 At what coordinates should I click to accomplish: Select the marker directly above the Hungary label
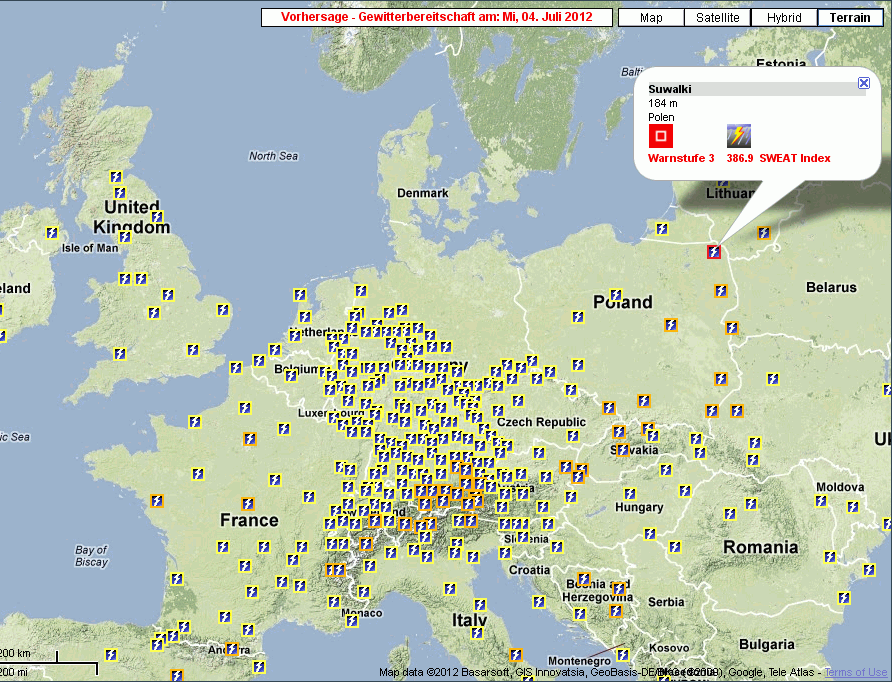pyautogui.click(x=630, y=494)
